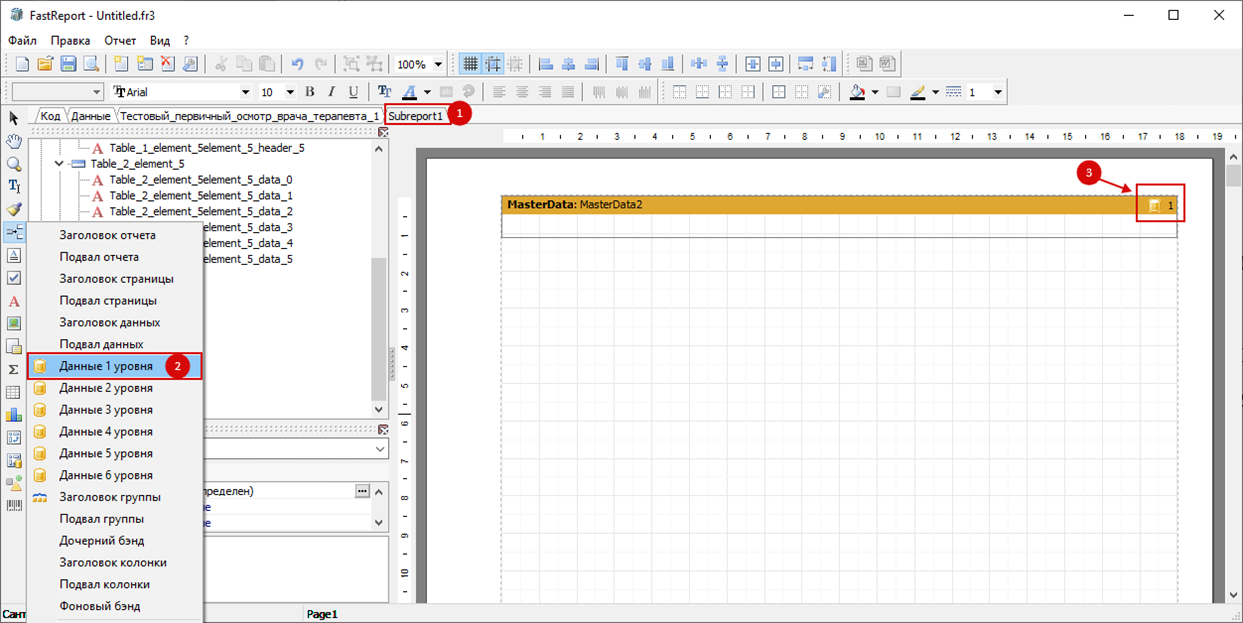Viewport: 1243px width, 623px height.
Task: Insert a System text (sigma) object
Action: point(14,369)
